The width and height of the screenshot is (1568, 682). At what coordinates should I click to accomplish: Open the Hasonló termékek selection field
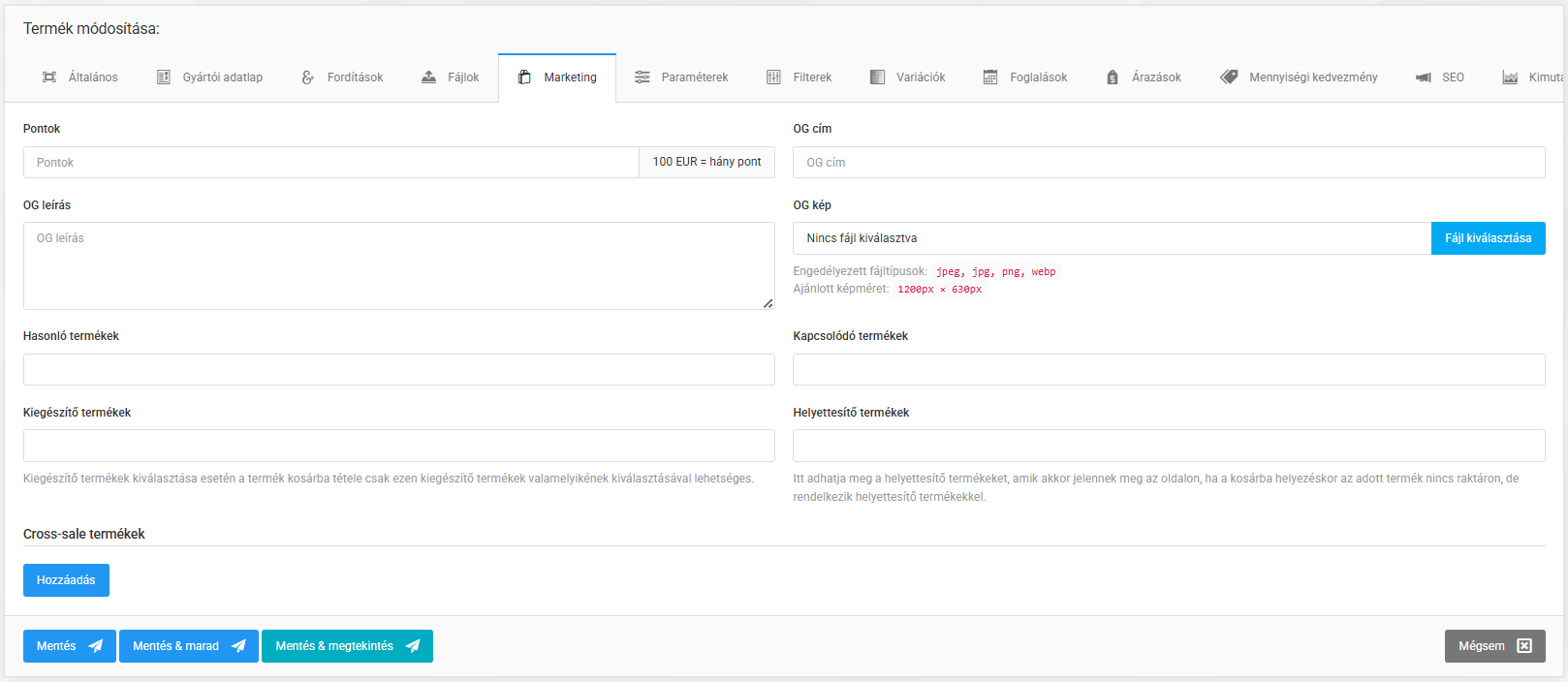tap(398, 370)
